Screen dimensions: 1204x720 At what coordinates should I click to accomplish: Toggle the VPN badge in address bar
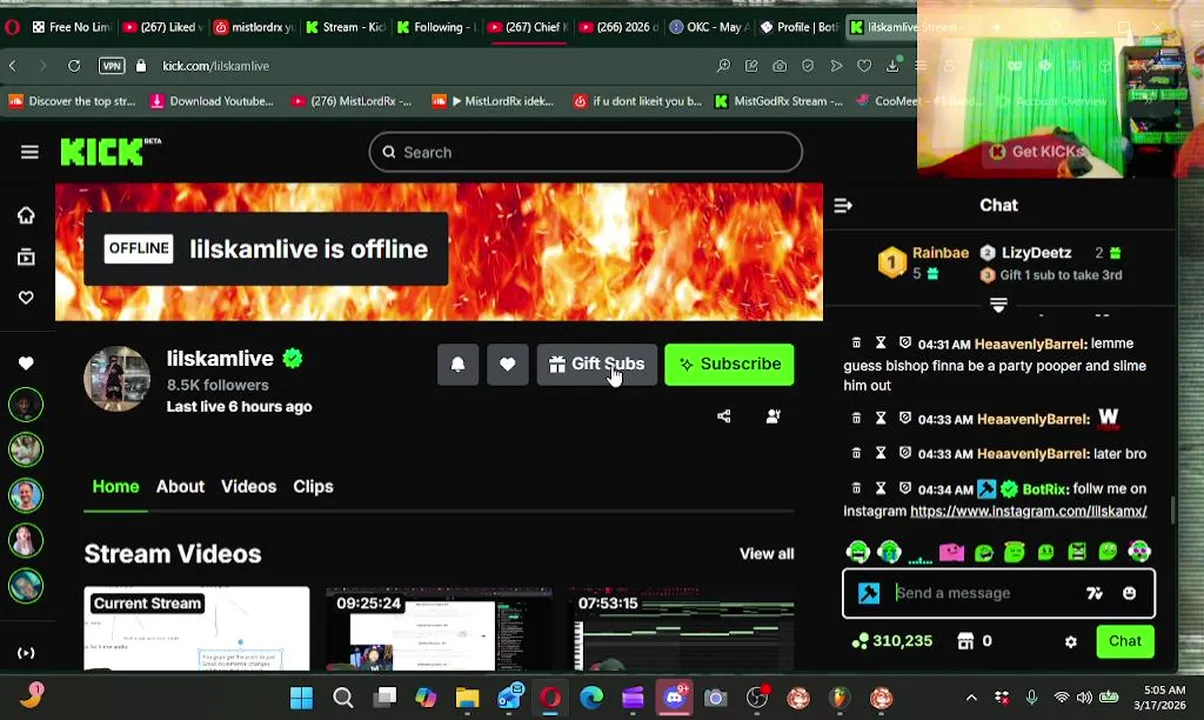coord(111,66)
